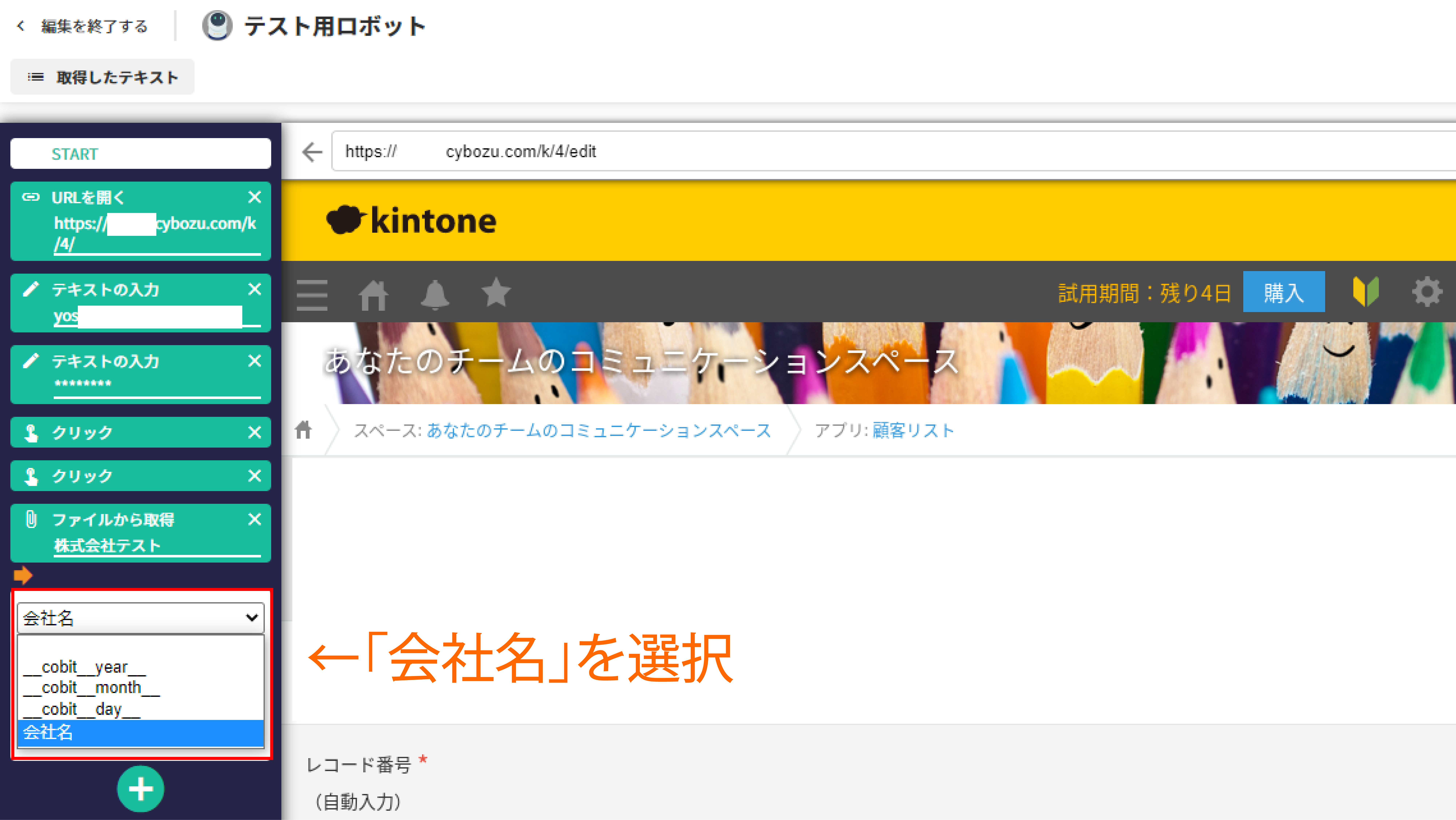Image resolution: width=1456 pixels, height=820 pixels.
Task: Open 取得したテキスト list tab
Action: click(x=102, y=77)
